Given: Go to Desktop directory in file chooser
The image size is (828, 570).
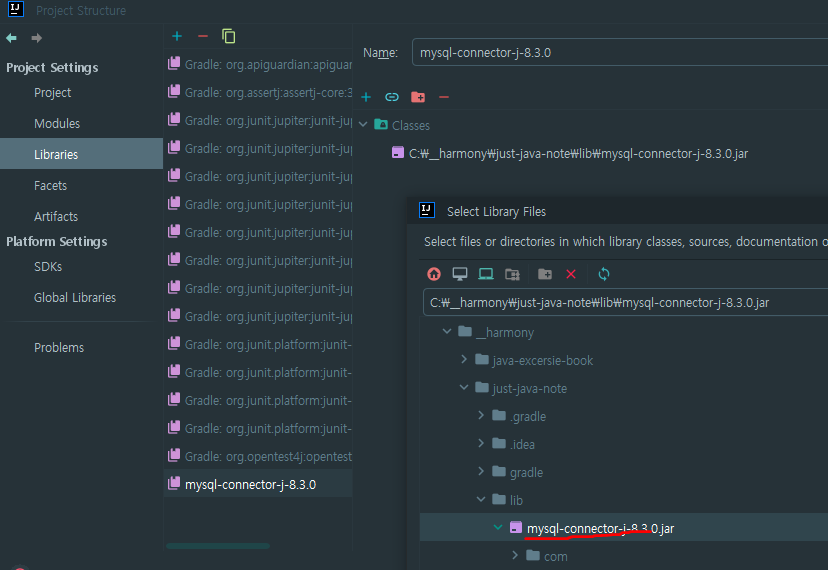Looking at the screenshot, I should coord(460,274).
